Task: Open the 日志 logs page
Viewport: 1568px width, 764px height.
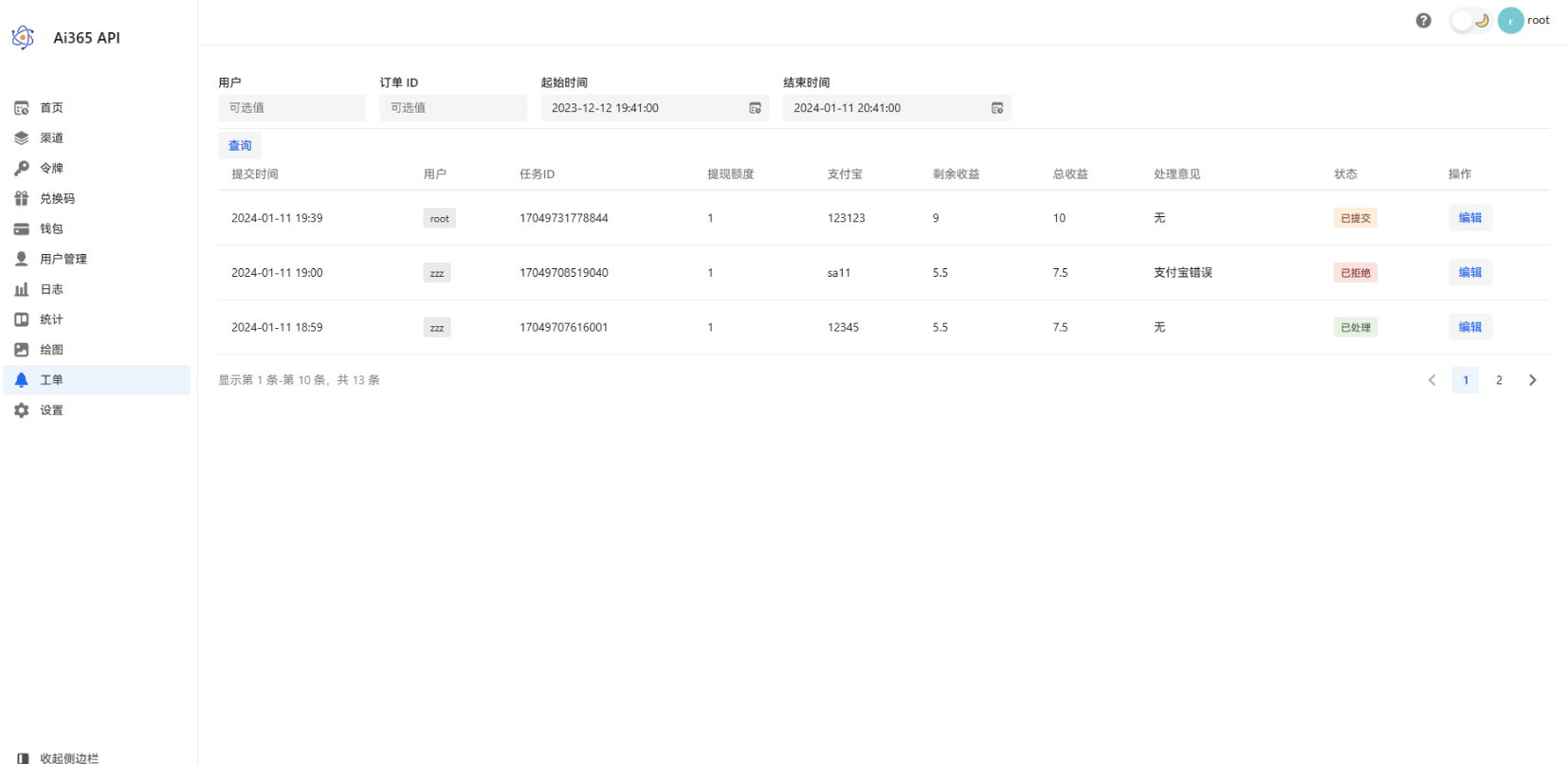Action: coord(51,290)
